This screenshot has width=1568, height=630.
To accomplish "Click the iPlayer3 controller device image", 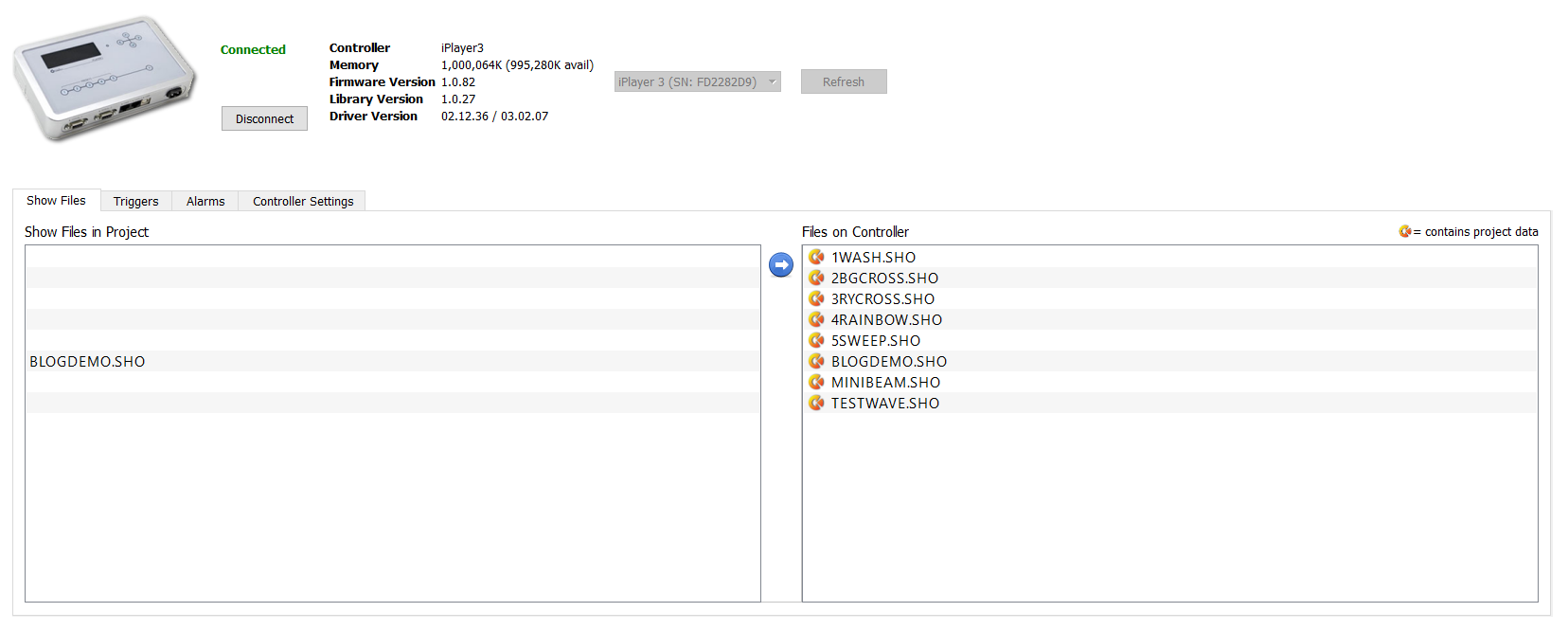I will tap(103, 78).
